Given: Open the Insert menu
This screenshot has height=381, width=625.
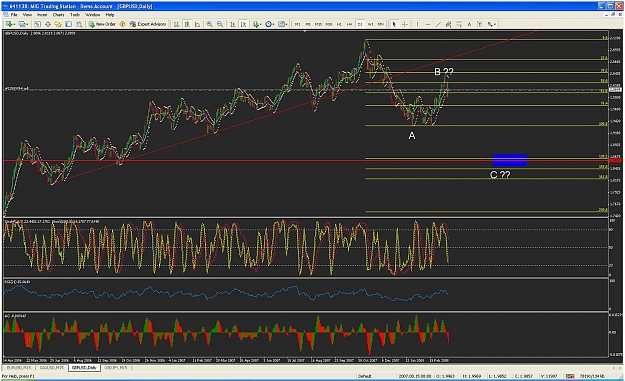Looking at the screenshot, I should click(42, 15).
